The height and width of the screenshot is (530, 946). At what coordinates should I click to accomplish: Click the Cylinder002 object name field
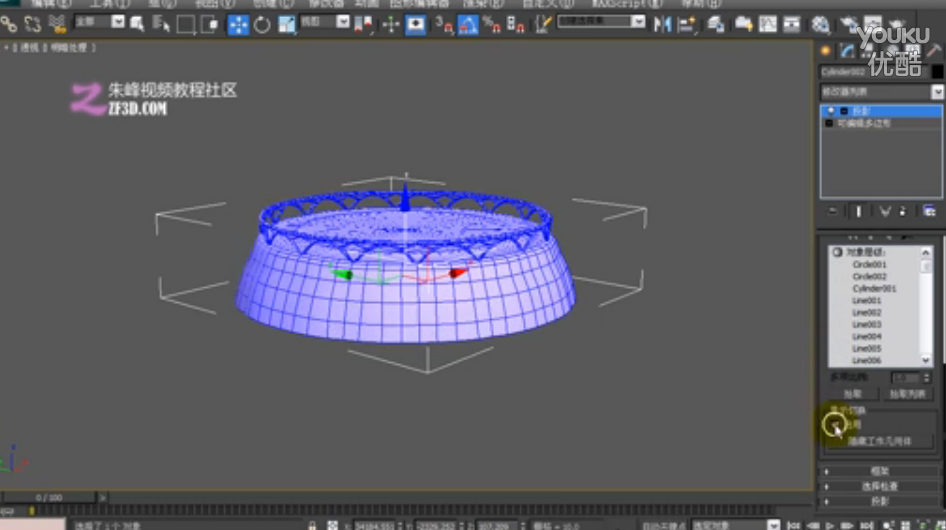pos(873,71)
